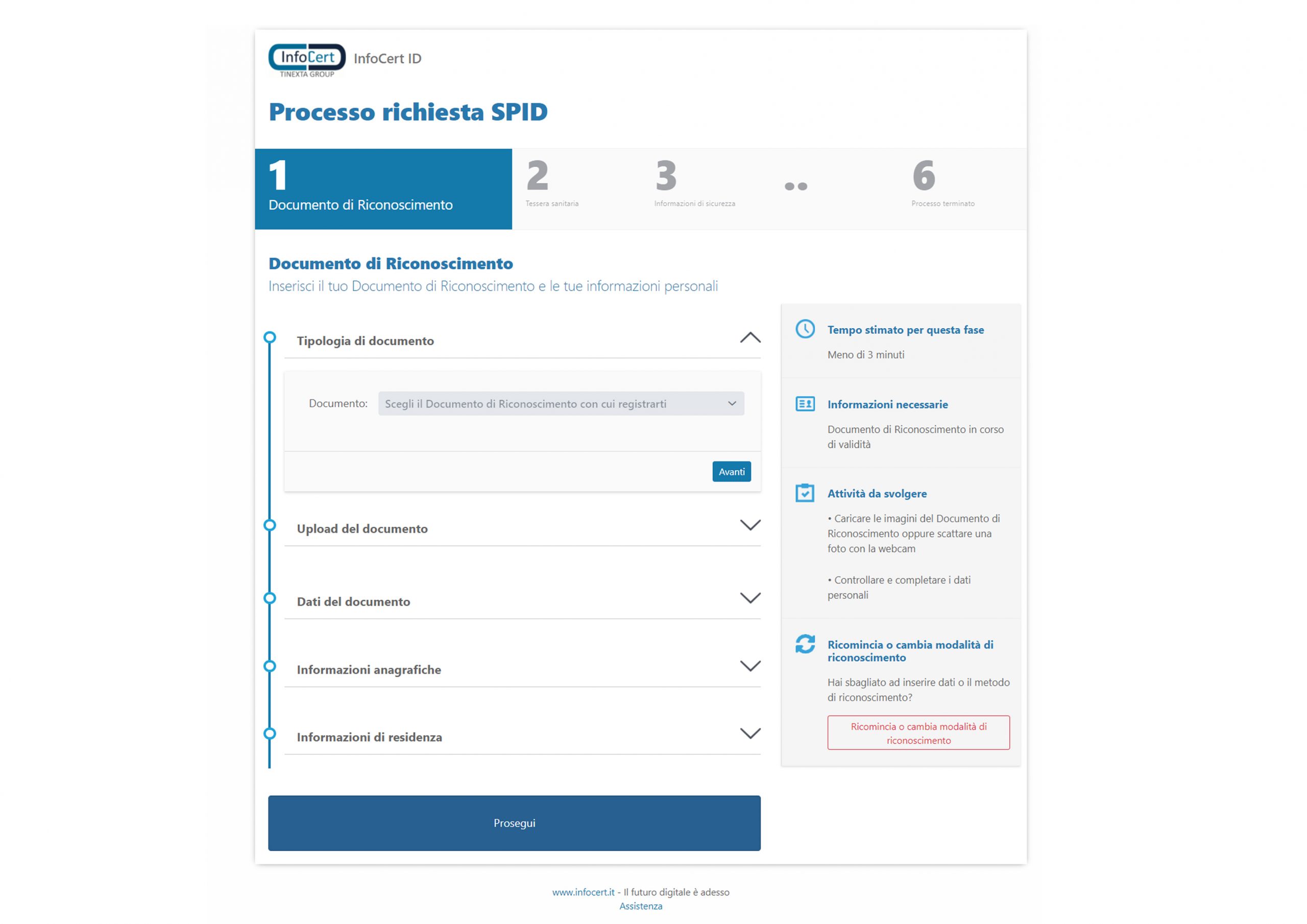Screen dimensions: 1307x924
Task: Expand the Informazioni anagrafiche chevron
Action: point(749,666)
